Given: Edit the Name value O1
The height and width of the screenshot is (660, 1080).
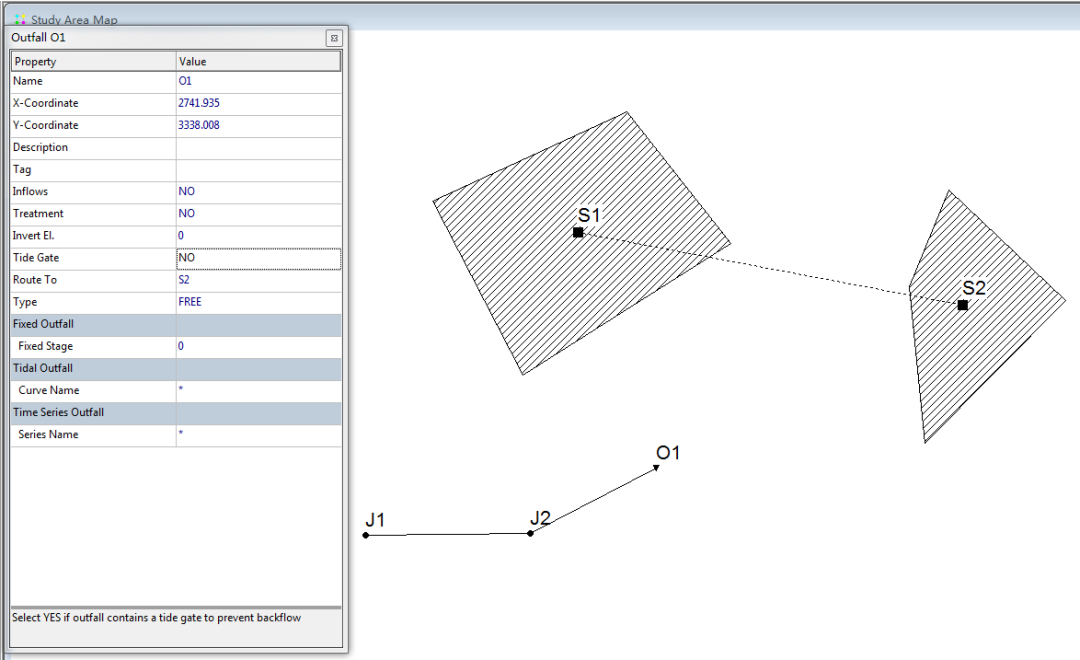Looking at the screenshot, I should pyautogui.click(x=258, y=81).
